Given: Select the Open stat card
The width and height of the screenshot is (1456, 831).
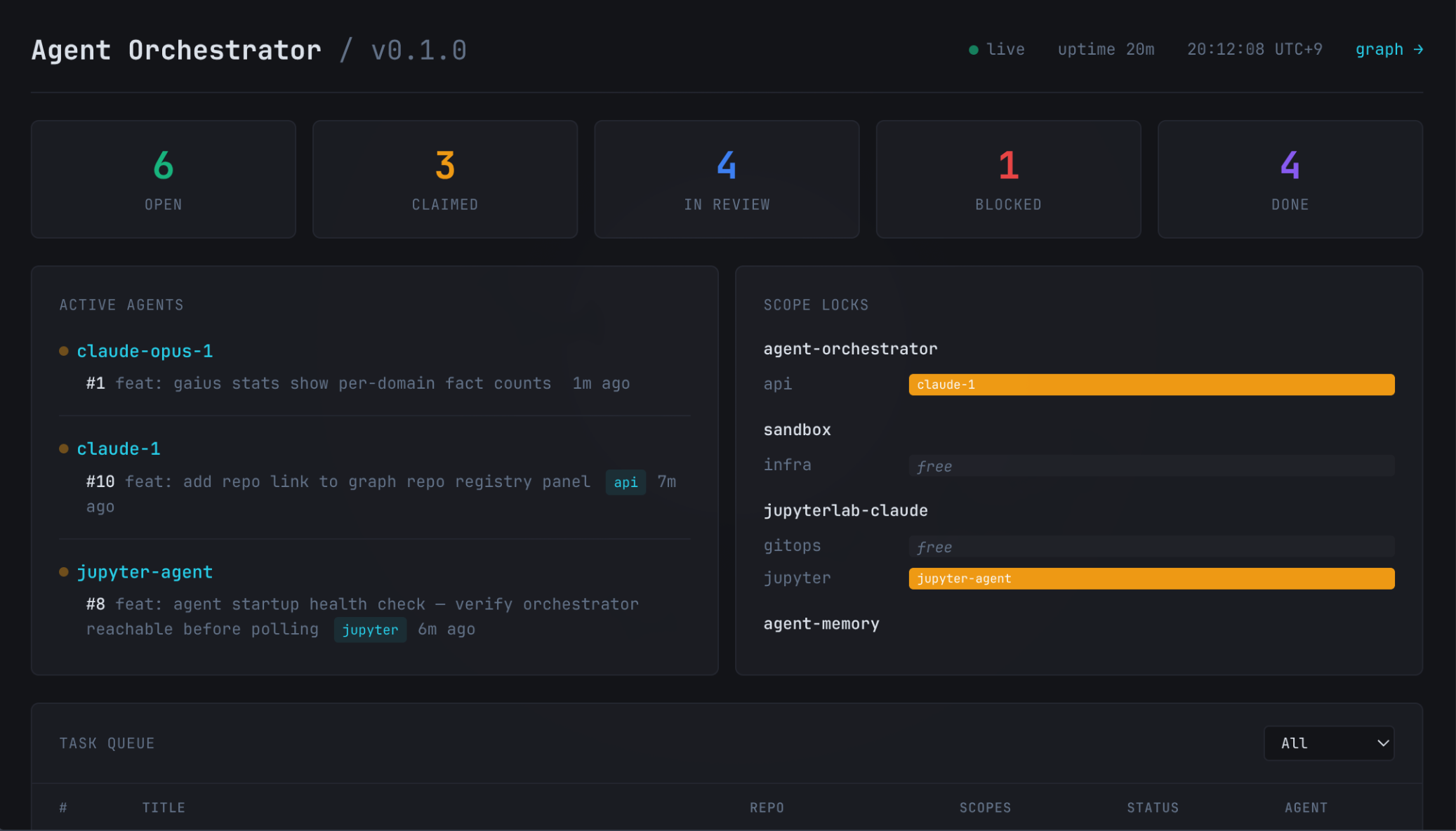Looking at the screenshot, I should (x=164, y=179).
